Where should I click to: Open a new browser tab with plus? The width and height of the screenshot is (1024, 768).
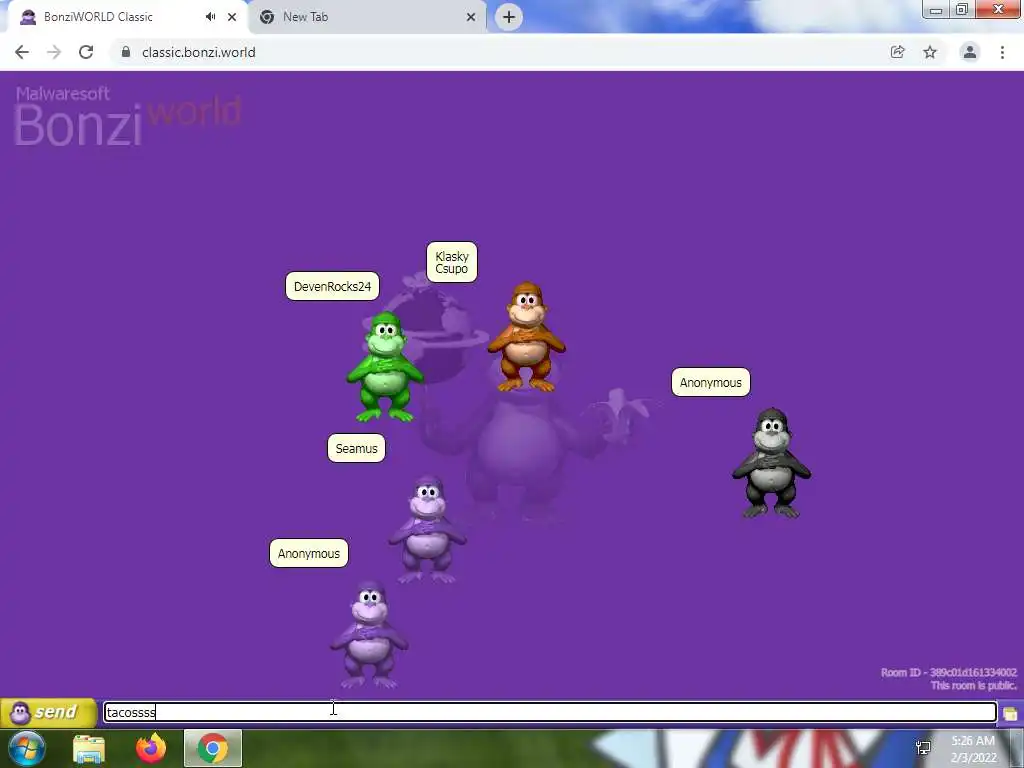[509, 17]
